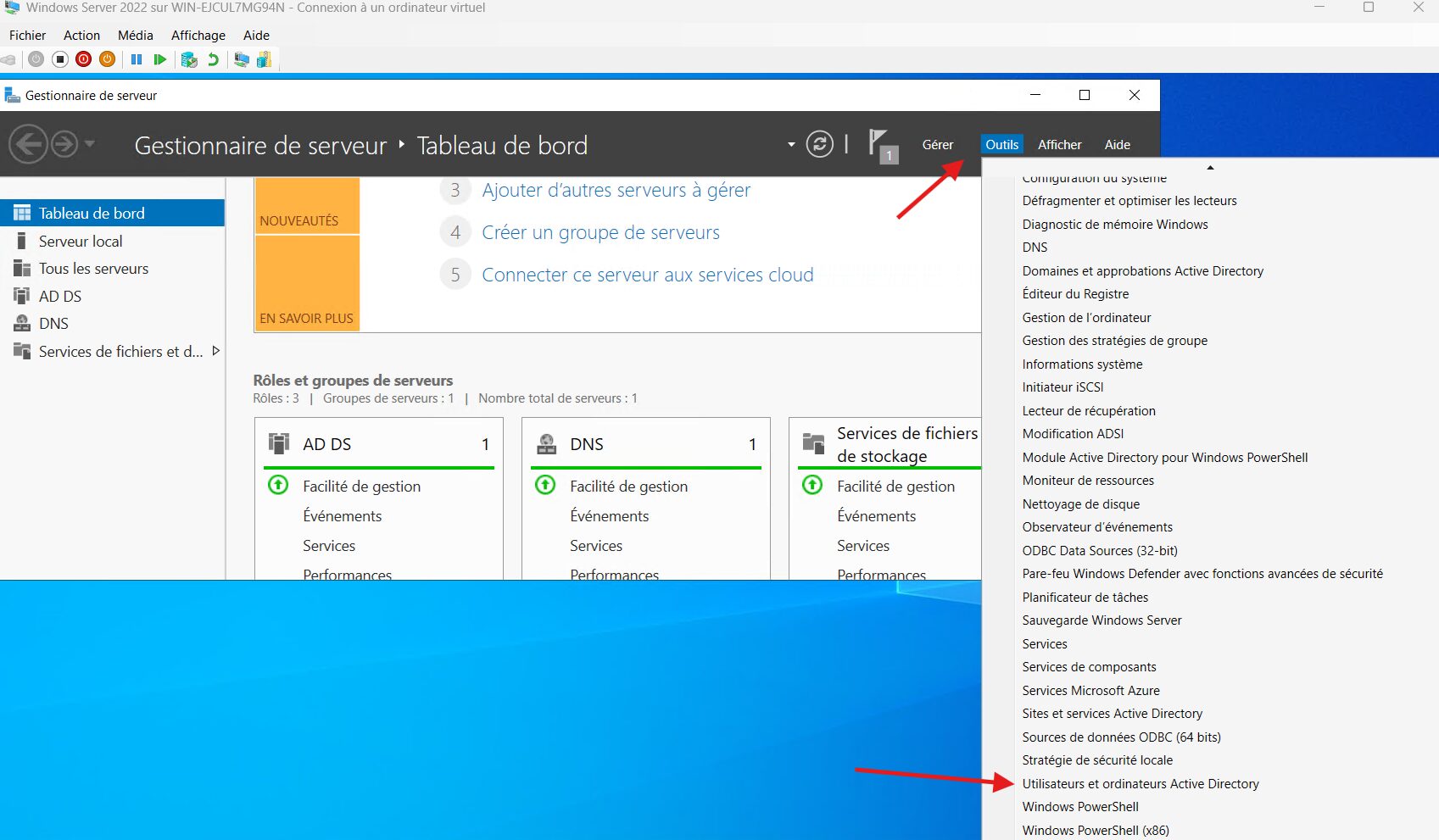Click the DNS icon in the sidebar

(x=22, y=323)
